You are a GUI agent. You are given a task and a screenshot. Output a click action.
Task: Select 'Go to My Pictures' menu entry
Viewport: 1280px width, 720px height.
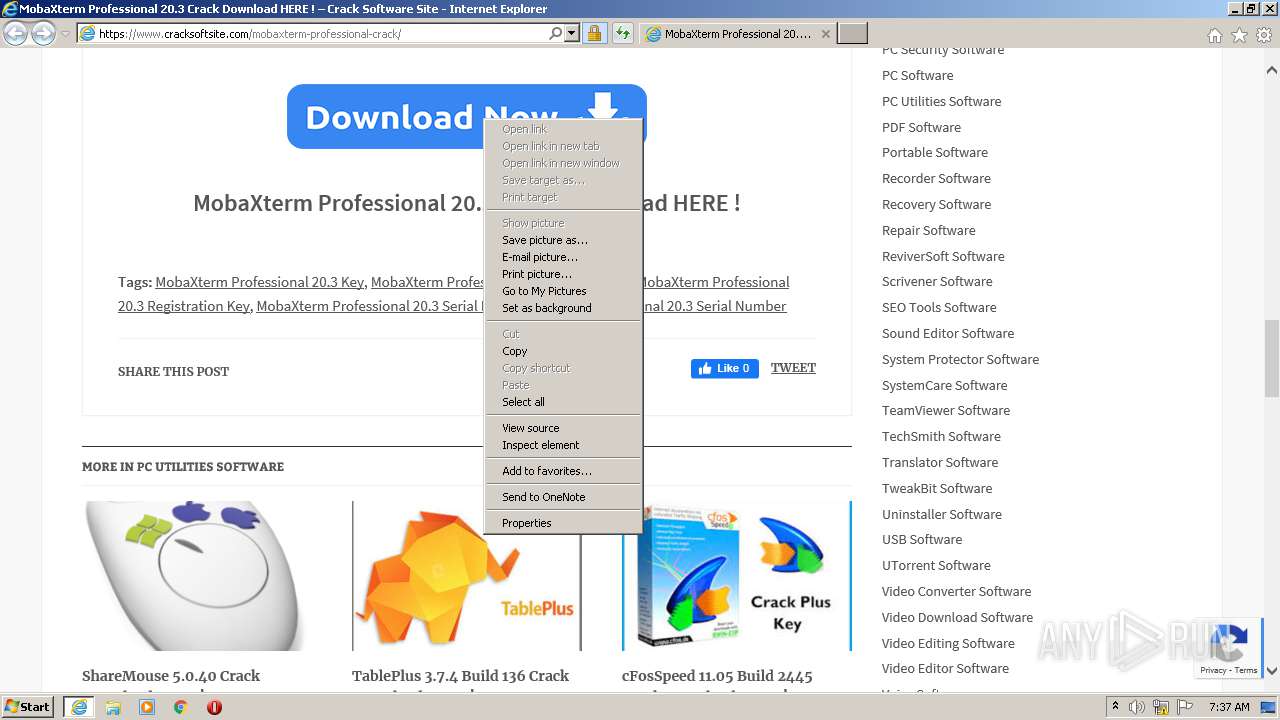(x=544, y=291)
